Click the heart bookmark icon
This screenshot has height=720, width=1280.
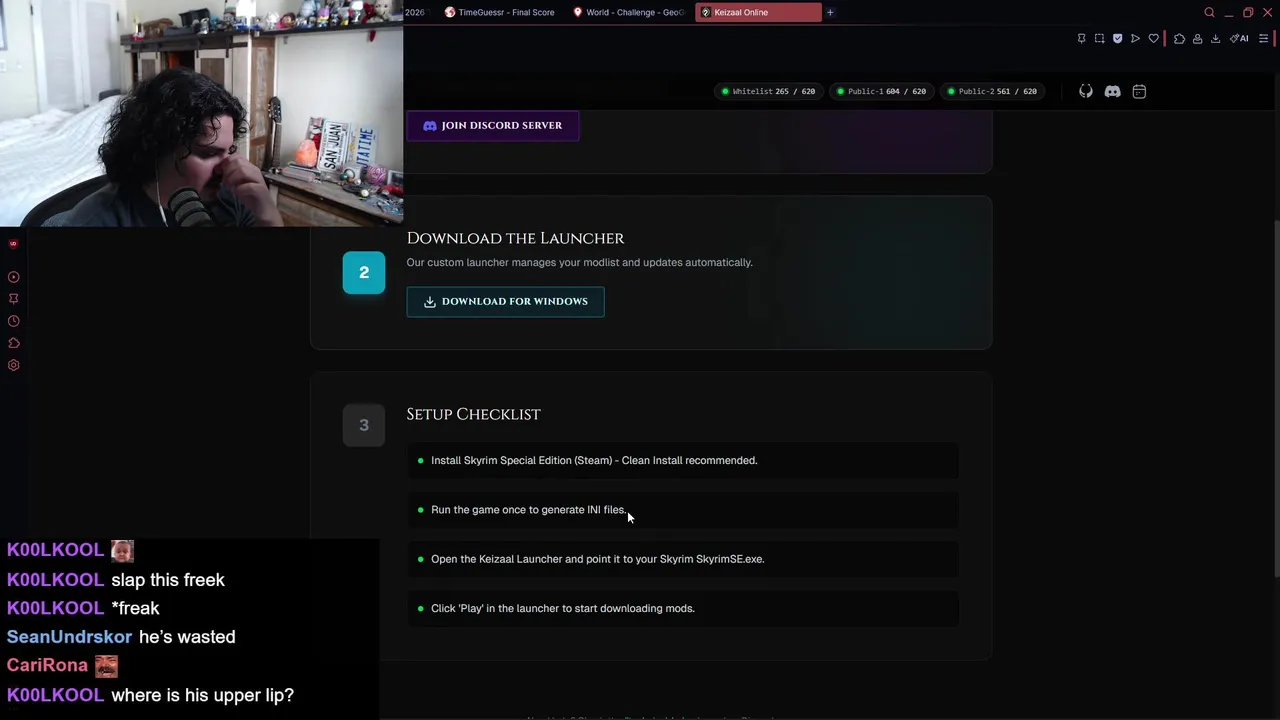click(1153, 39)
